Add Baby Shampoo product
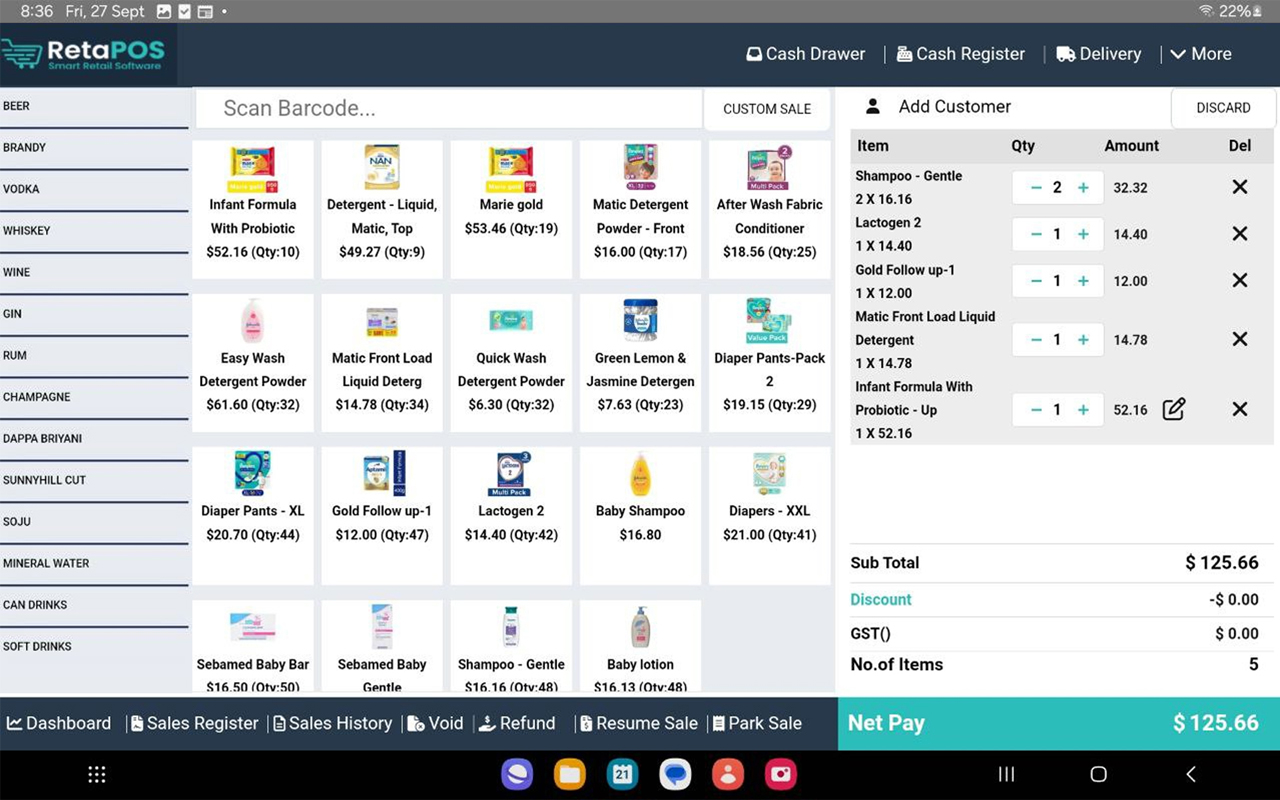1280x800 pixels. coord(640,516)
